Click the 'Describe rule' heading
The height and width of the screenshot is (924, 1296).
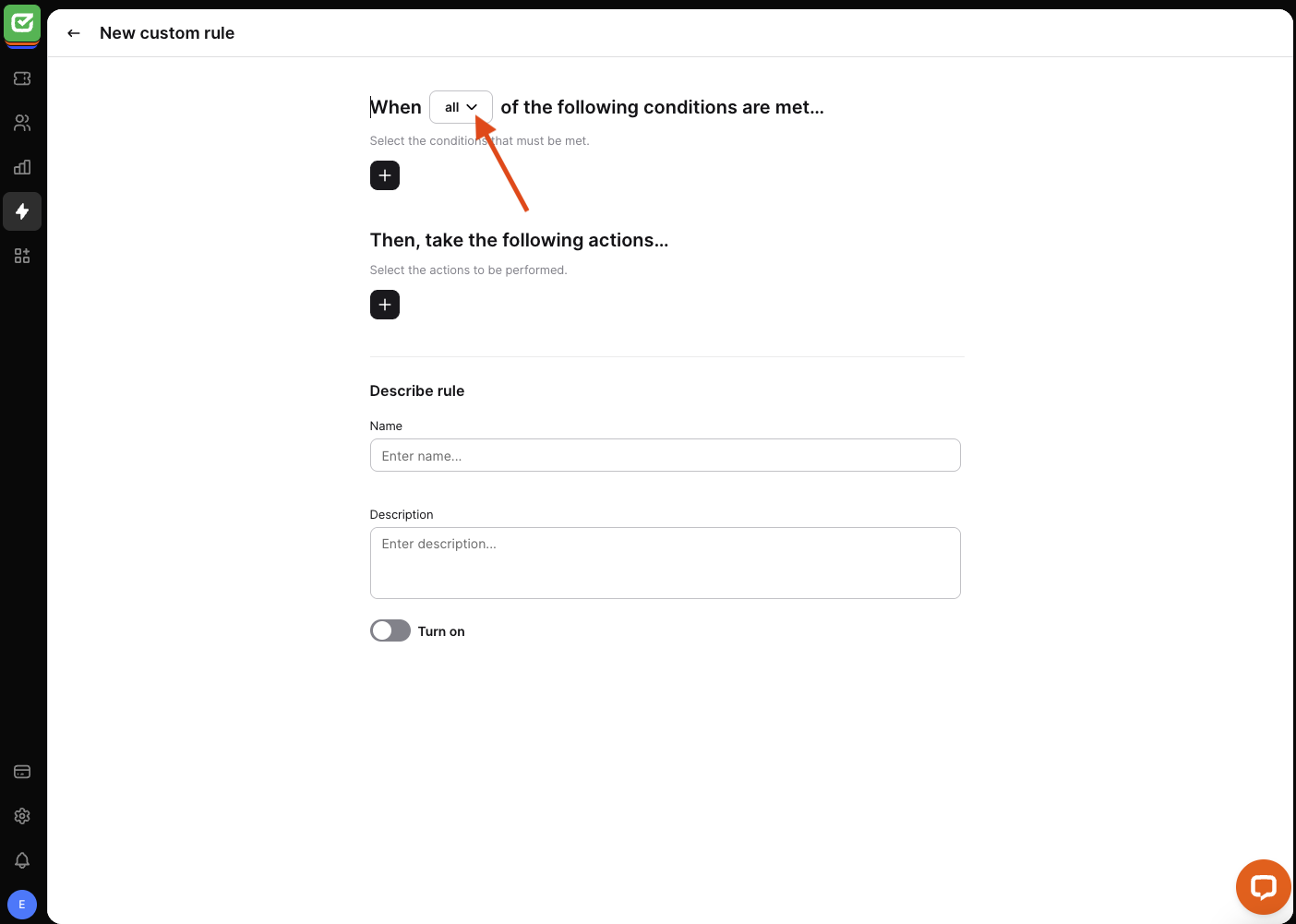(417, 390)
